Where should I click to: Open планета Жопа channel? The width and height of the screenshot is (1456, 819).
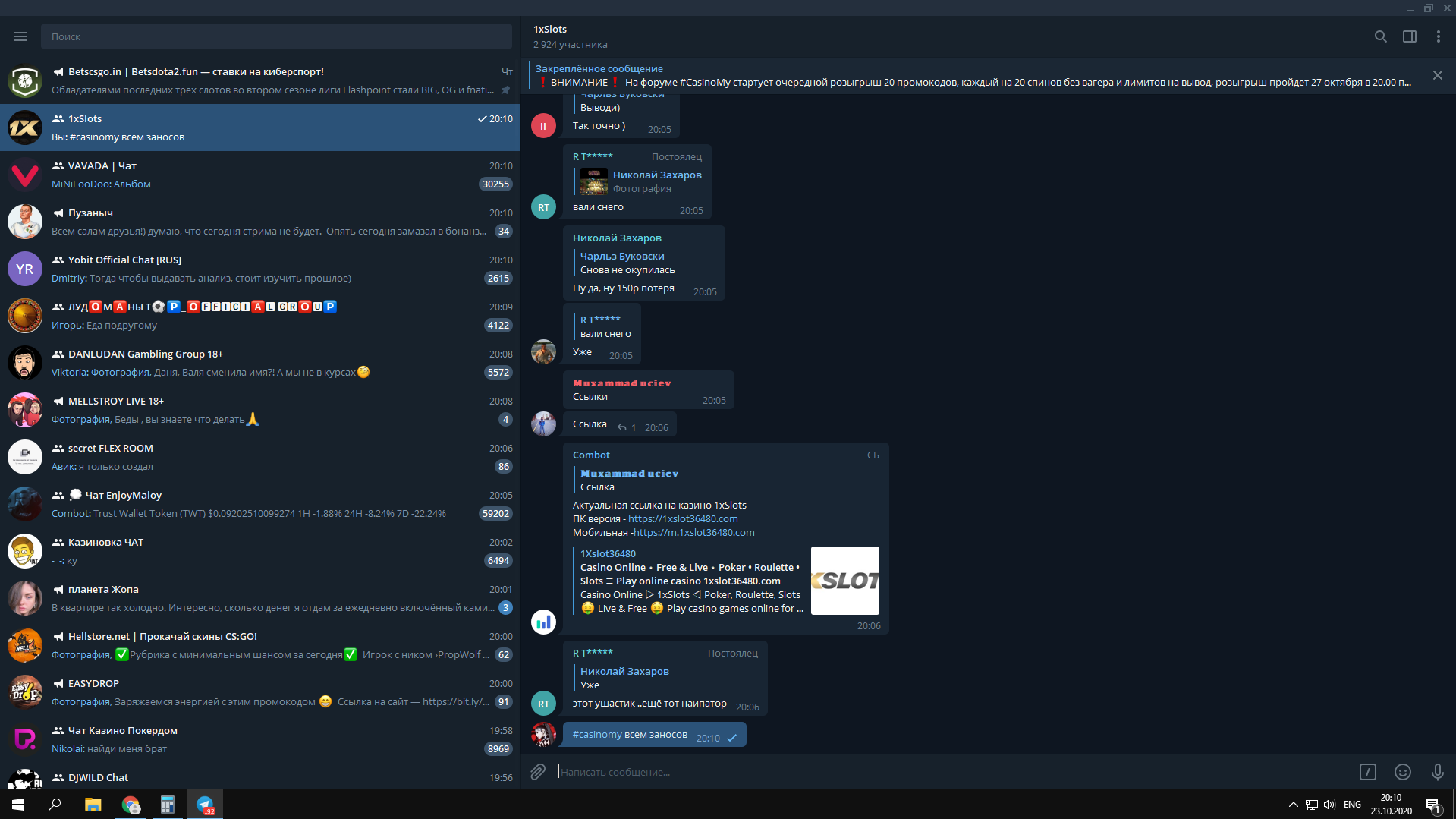pos(260,598)
